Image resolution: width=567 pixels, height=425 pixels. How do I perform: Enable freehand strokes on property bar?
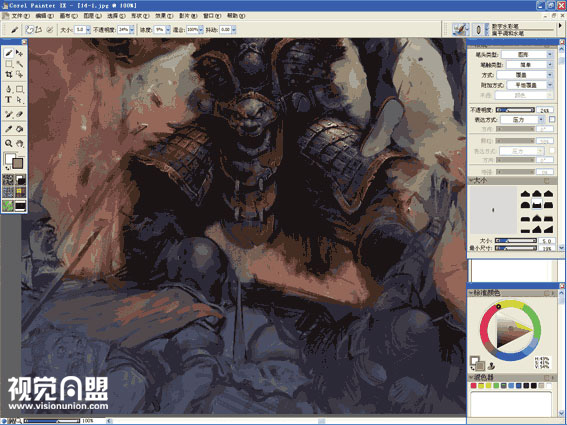pyautogui.click(x=30, y=30)
